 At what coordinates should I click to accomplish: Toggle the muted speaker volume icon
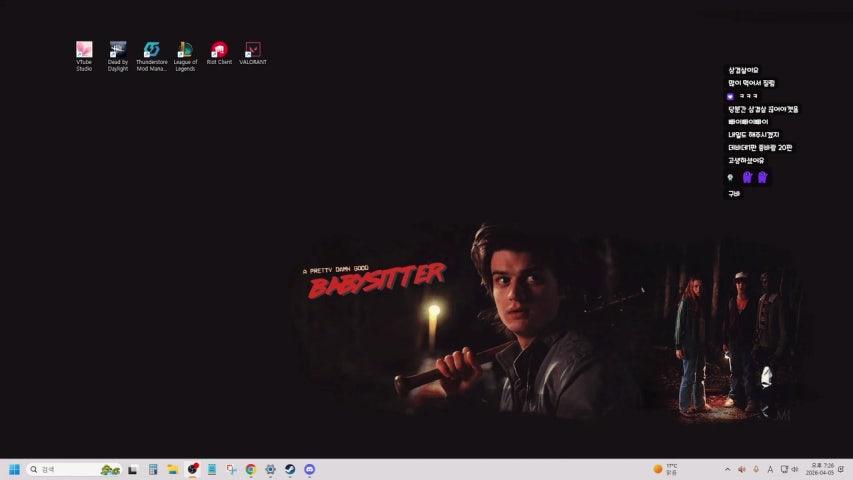(741, 469)
